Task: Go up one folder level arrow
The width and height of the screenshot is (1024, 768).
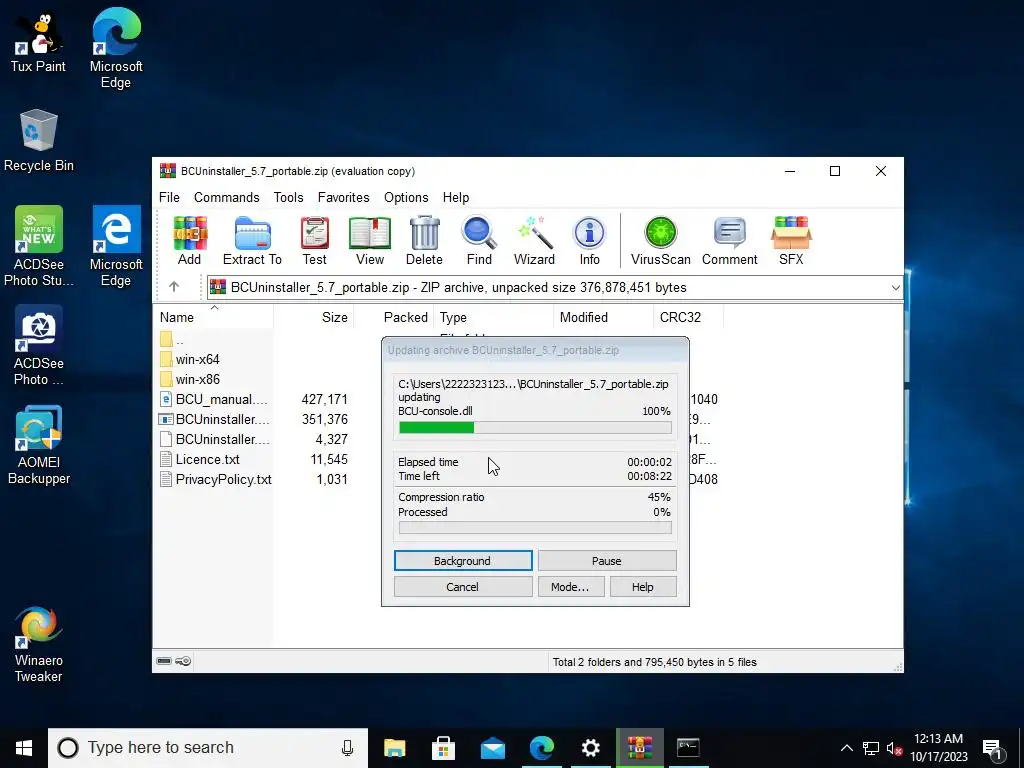Action: coord(174,287)
